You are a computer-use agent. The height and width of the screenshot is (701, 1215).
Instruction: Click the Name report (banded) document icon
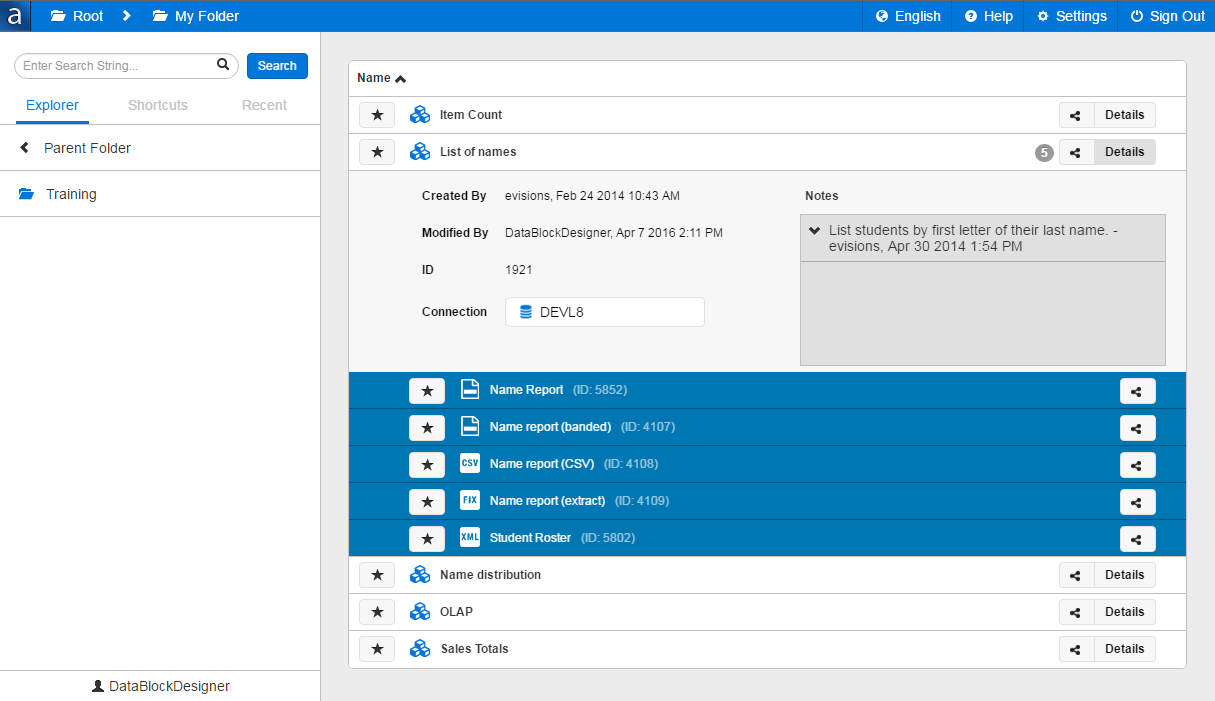click(470, 426)
